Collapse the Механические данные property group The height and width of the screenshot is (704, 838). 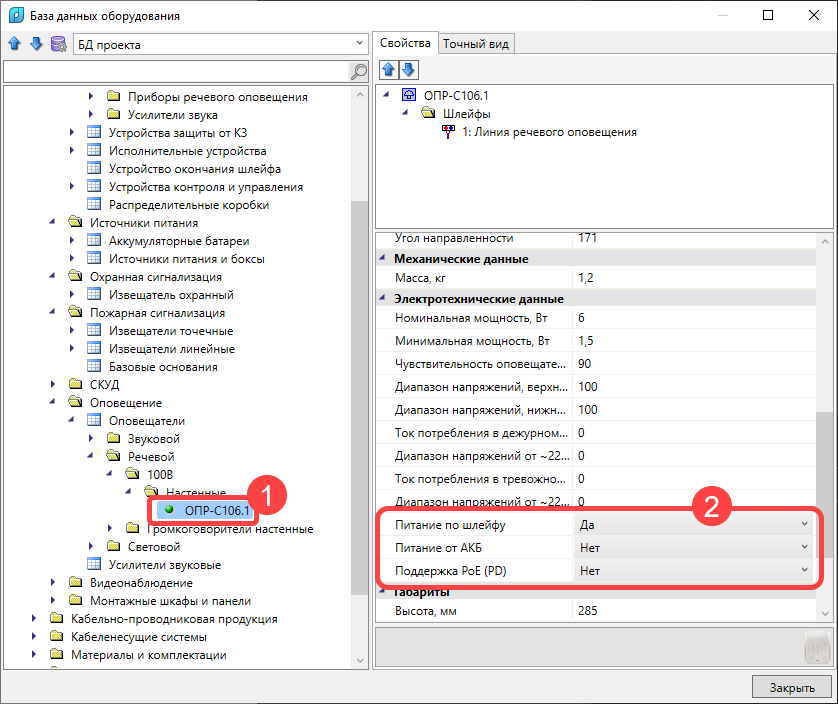pos(385,259)
